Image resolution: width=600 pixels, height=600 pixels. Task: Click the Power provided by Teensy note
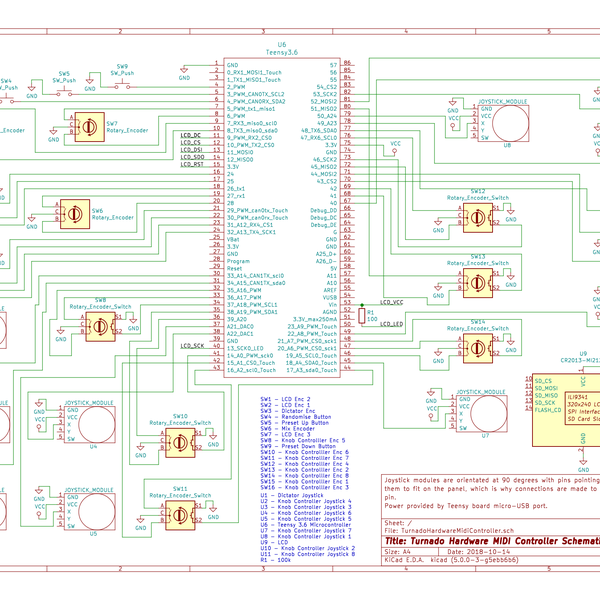coord(466,506)
